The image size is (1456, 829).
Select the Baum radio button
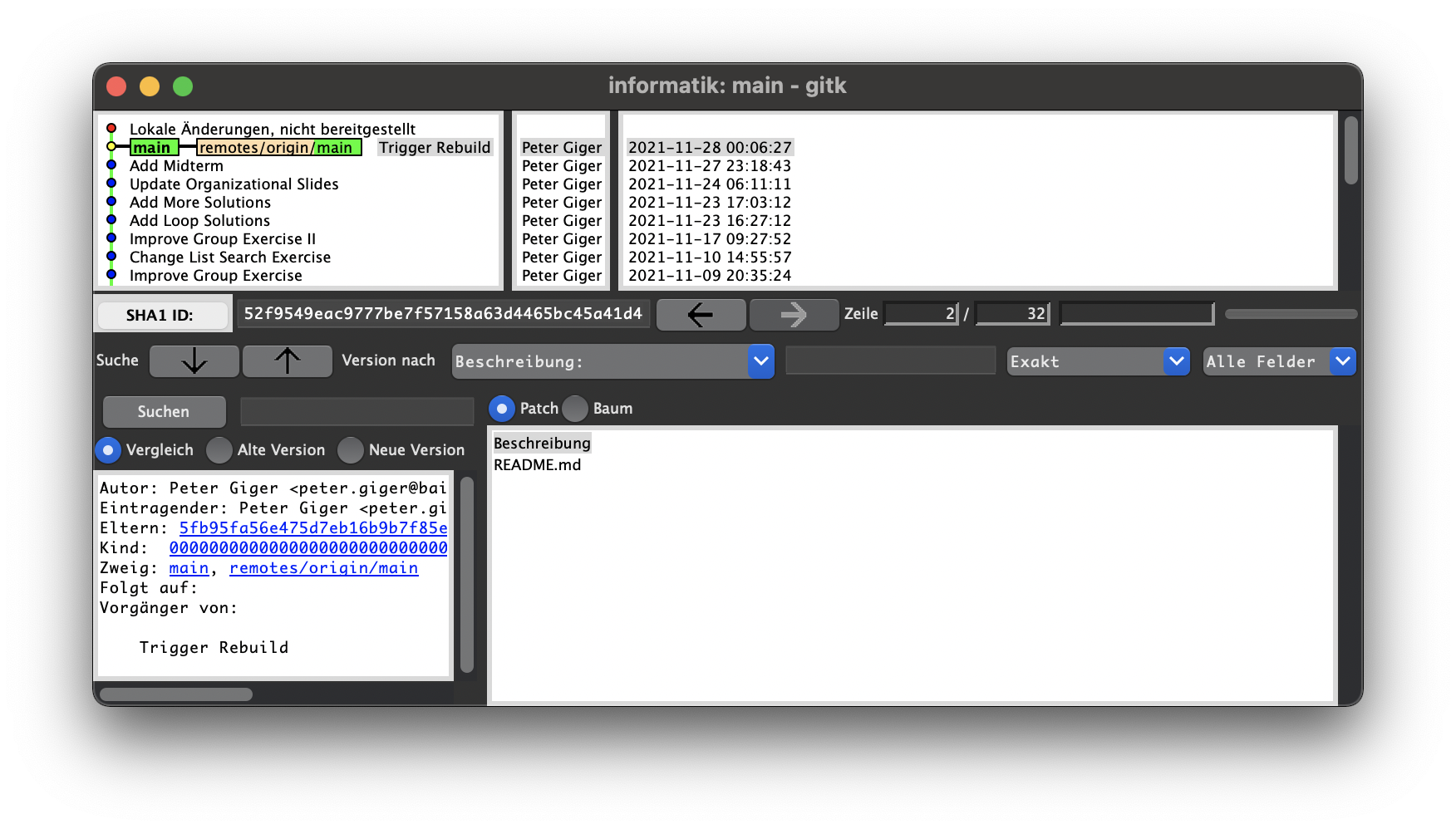575,409
